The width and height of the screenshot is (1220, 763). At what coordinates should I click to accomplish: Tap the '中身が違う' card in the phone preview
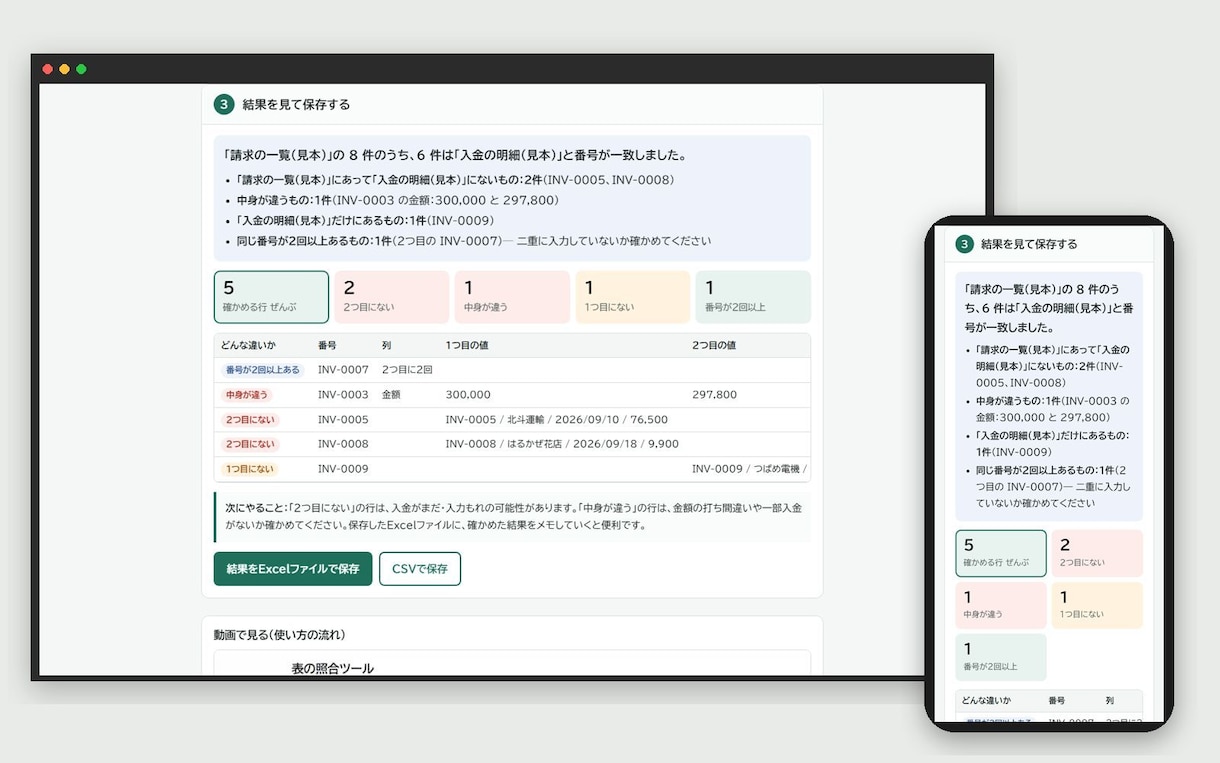click(1001, 606)
